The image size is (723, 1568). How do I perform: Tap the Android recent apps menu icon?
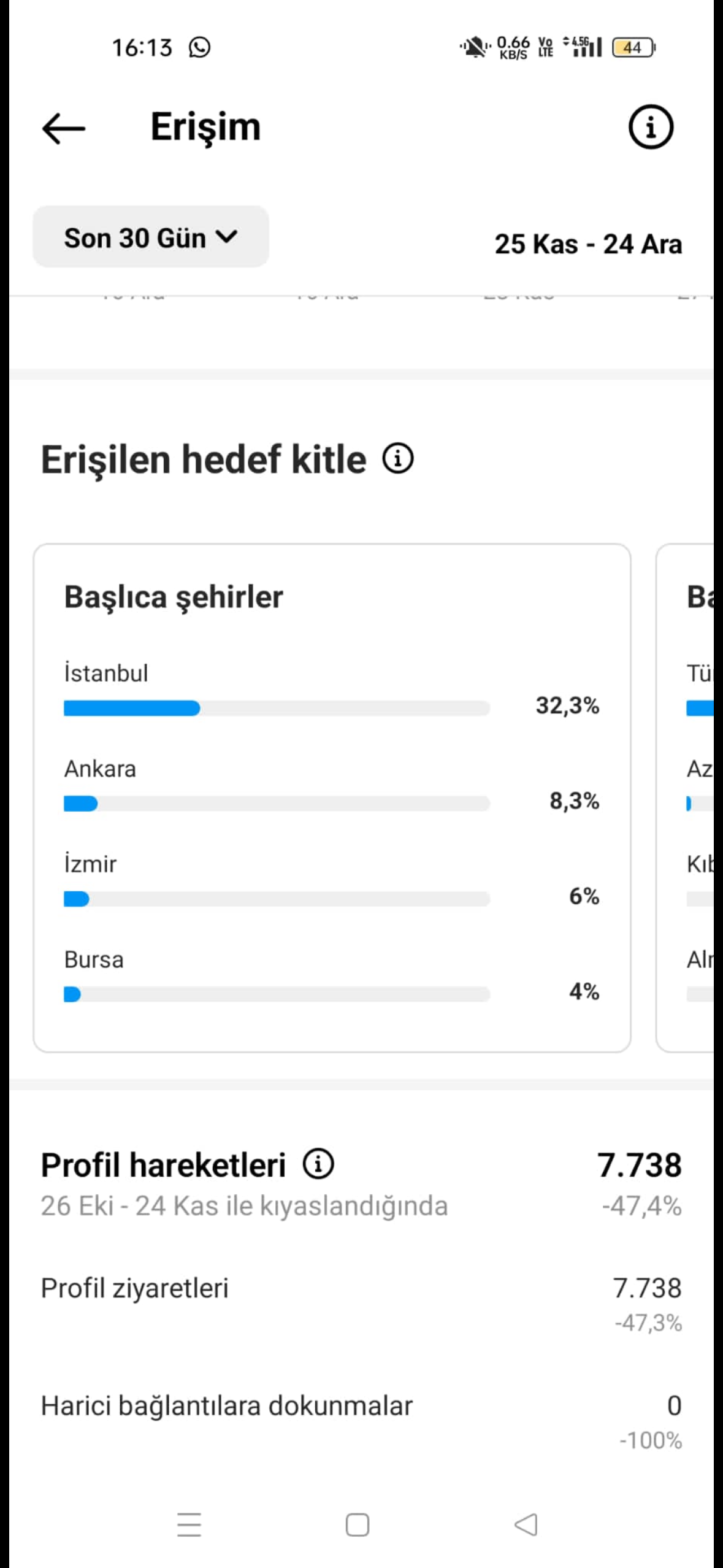coord(189,1524)
